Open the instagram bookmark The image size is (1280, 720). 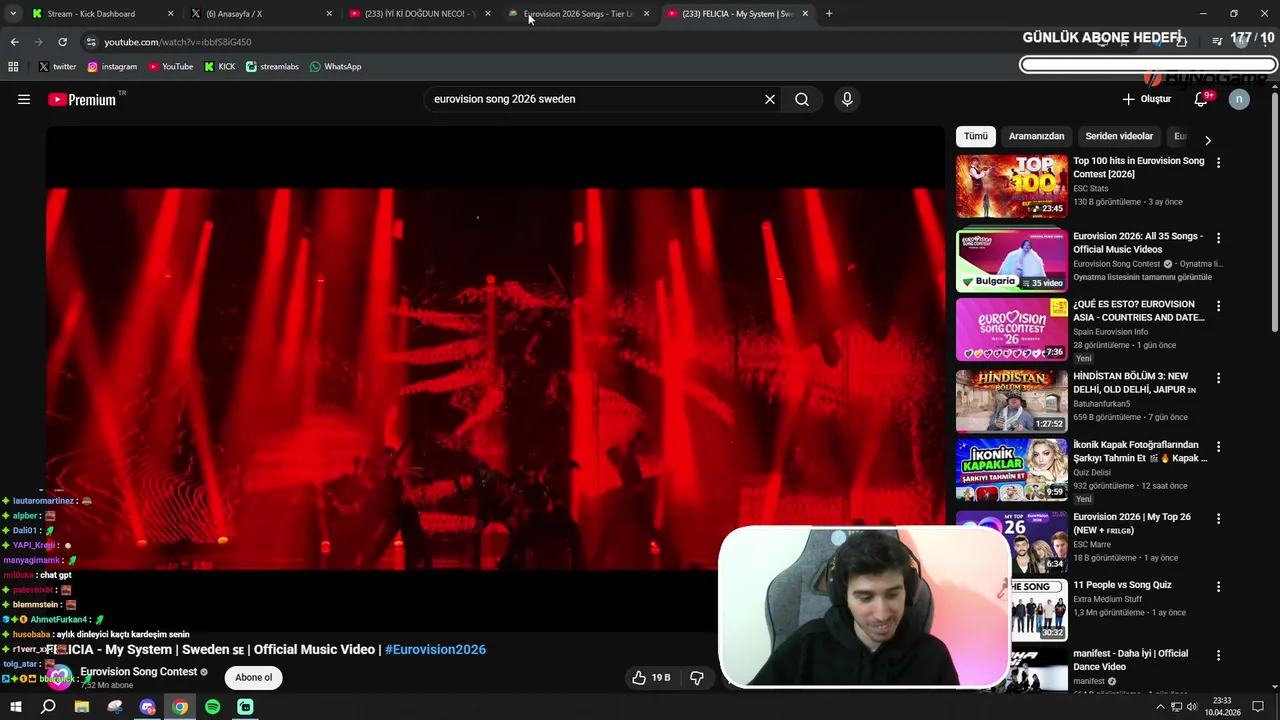112,67
